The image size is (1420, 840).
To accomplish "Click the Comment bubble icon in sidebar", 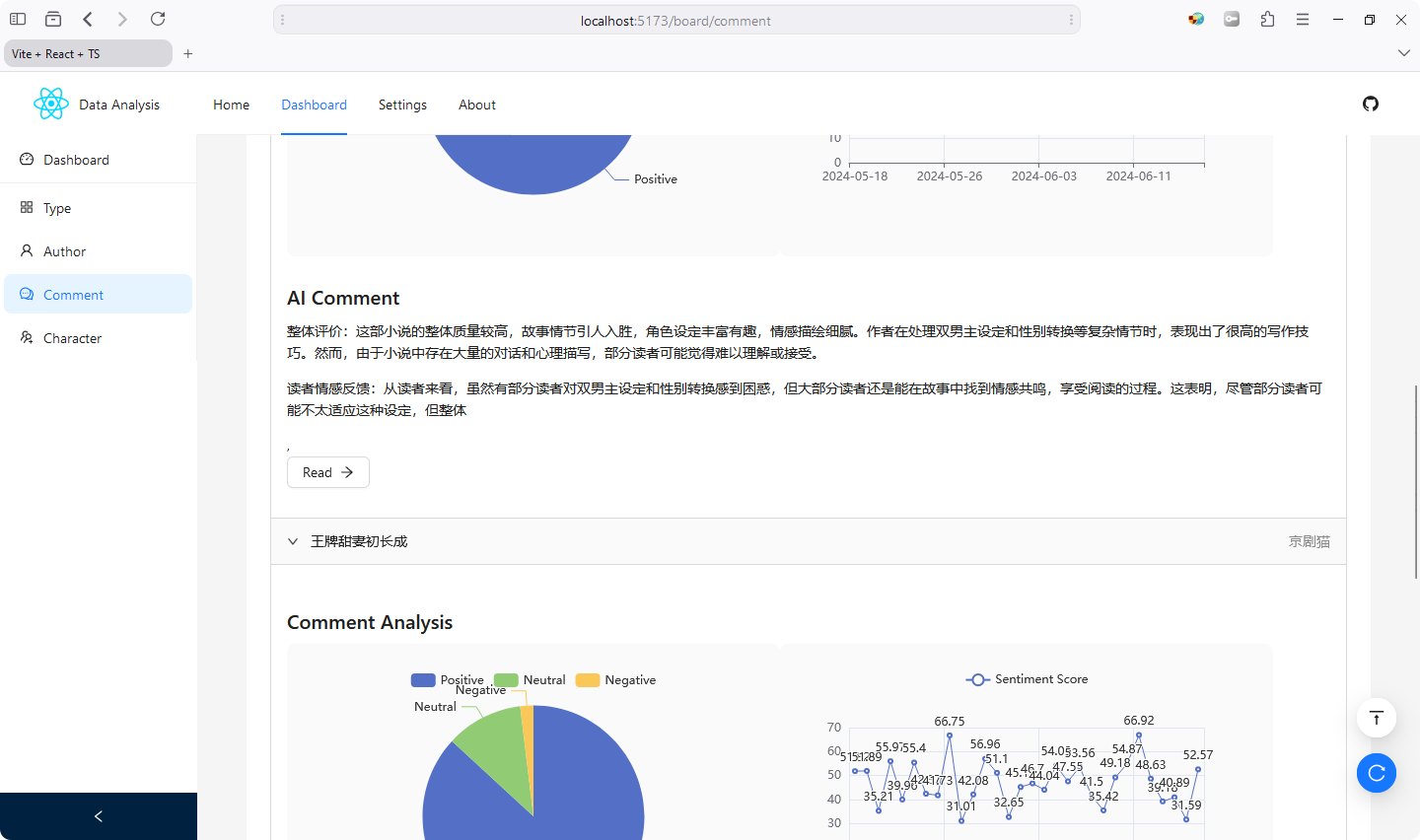I will pos(27,294).
